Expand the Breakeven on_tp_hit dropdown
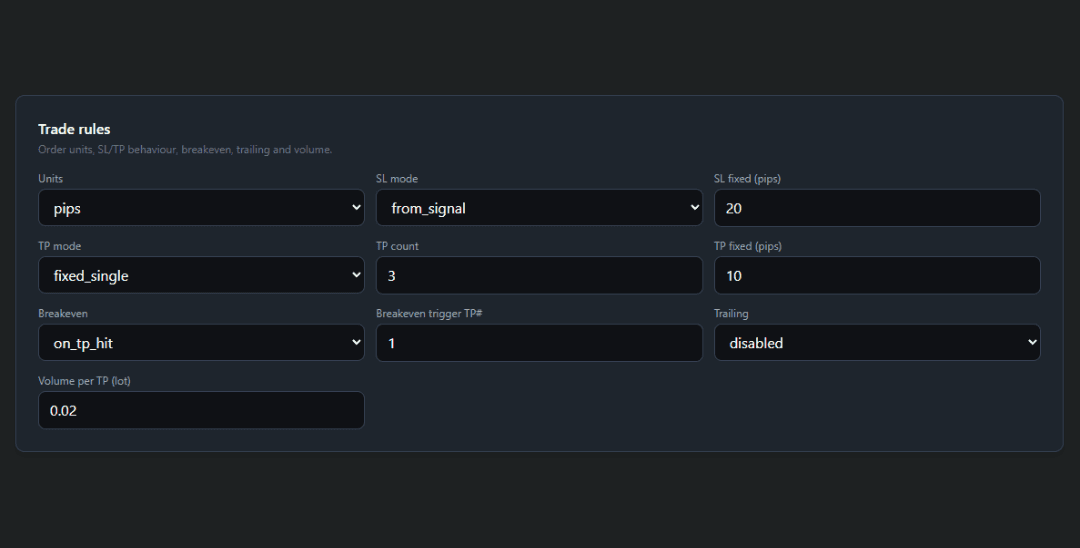 point(201,342)
